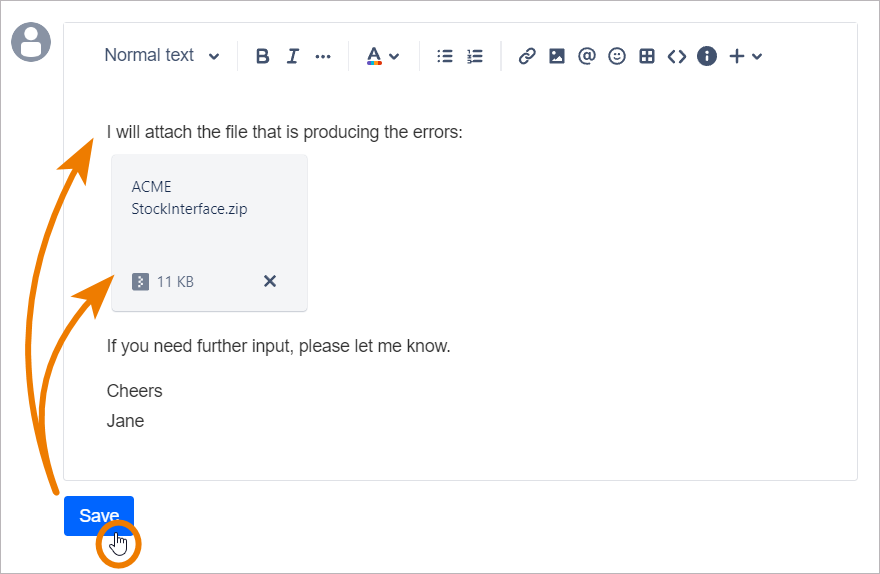
Task: Save the comment
Action: pyautogui.click(x=99, y=516)
